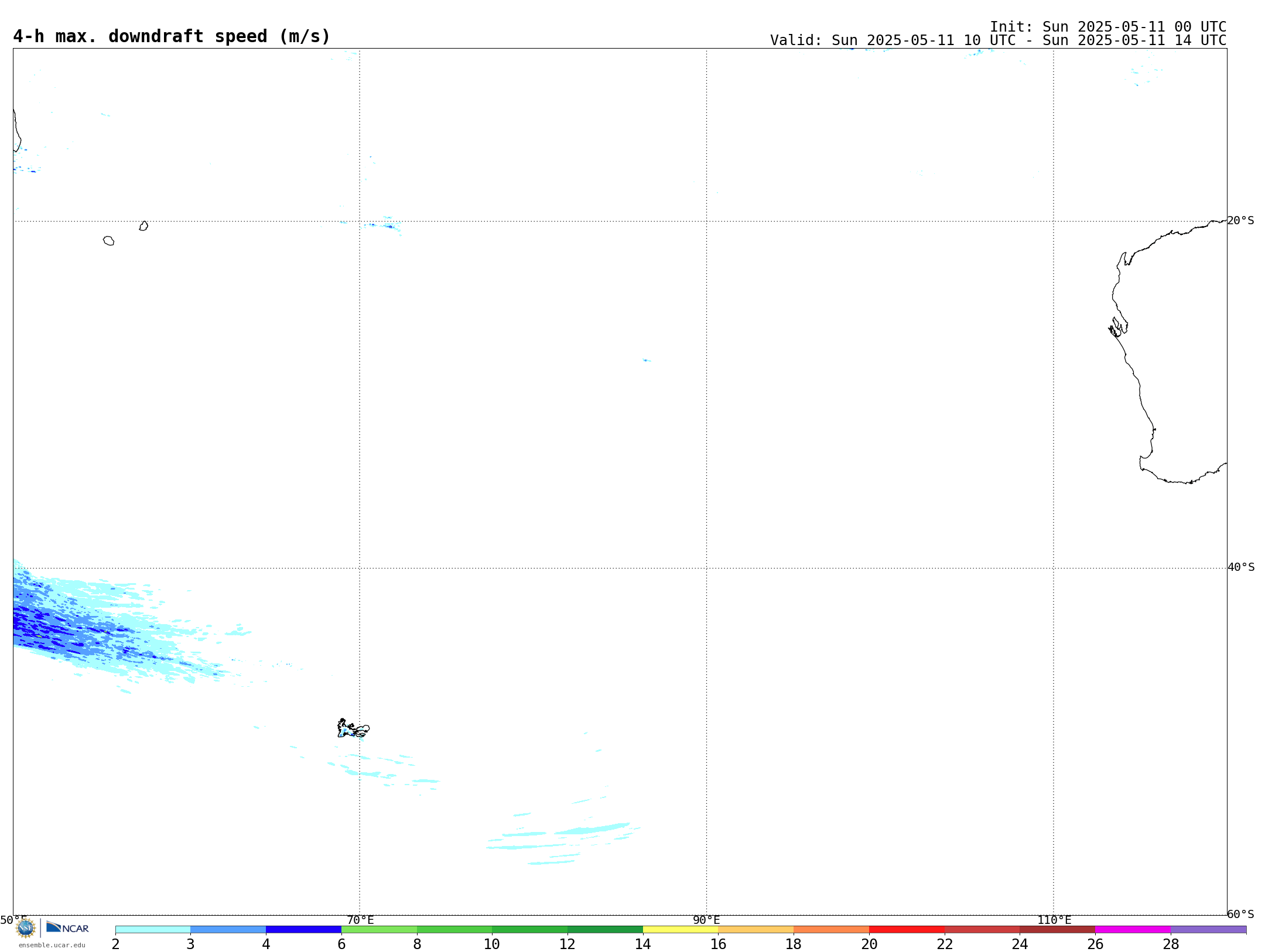Click the 60°S latitude label
Image resolution: width=1265 pixels, height=952 pixels.
coord(1240,914)
